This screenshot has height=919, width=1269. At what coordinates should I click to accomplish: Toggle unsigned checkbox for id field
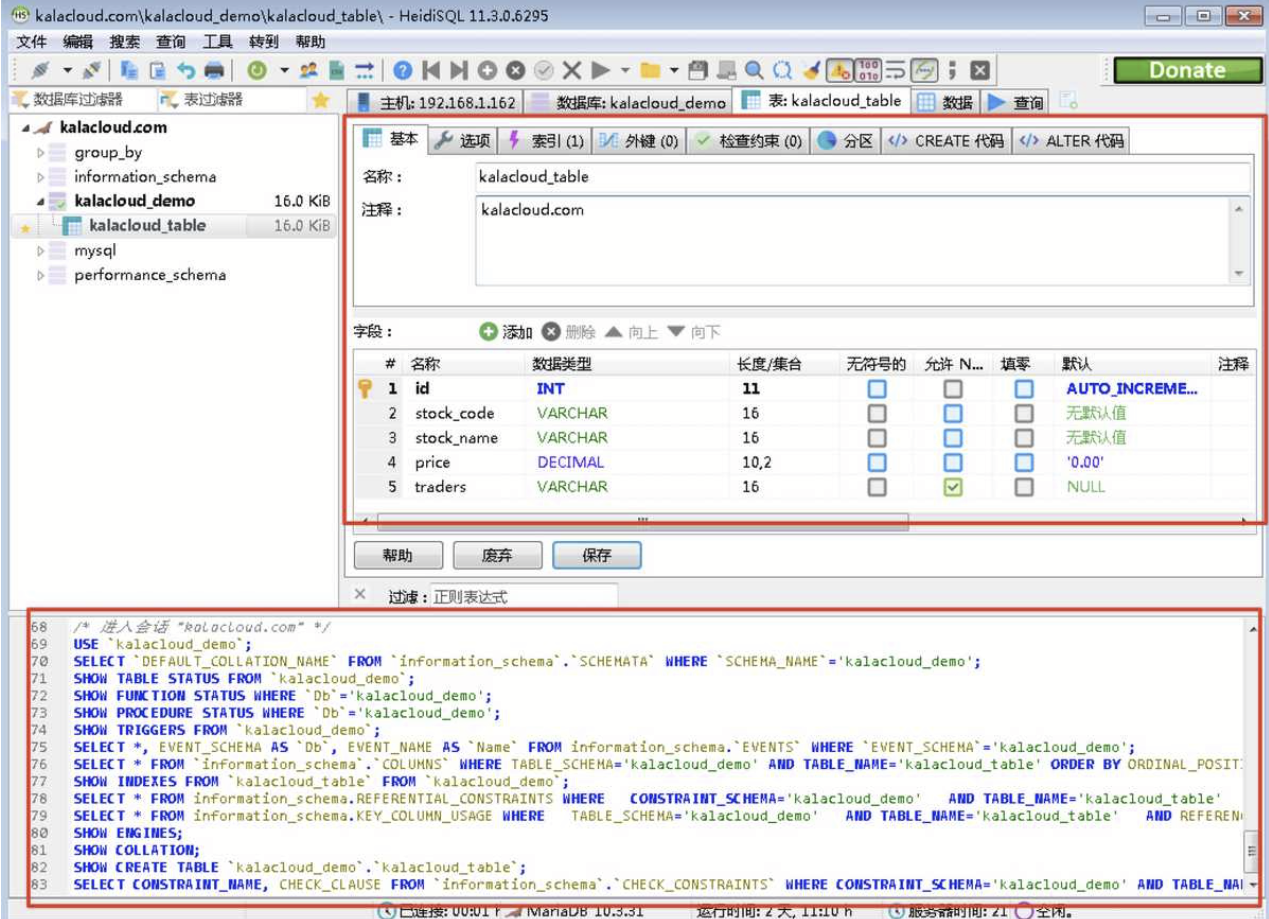(877, 389)
